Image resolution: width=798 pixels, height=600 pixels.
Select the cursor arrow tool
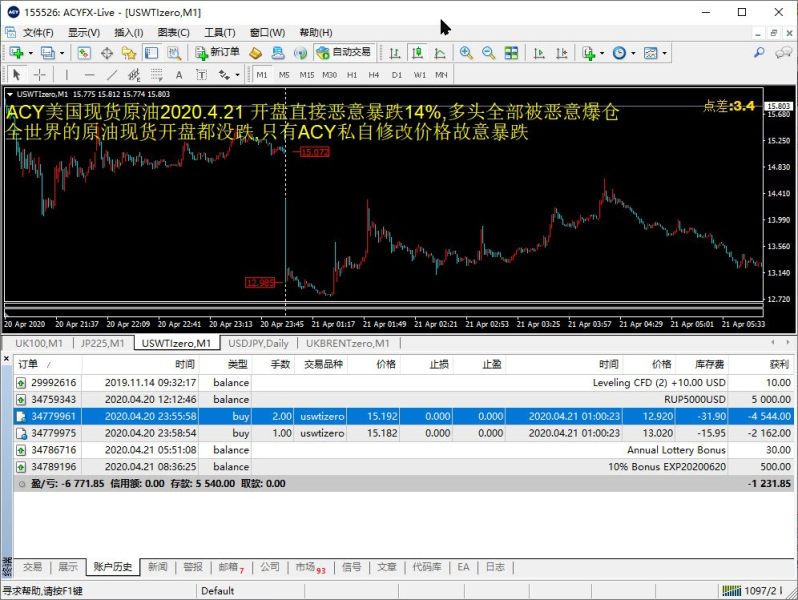[16, 75]
